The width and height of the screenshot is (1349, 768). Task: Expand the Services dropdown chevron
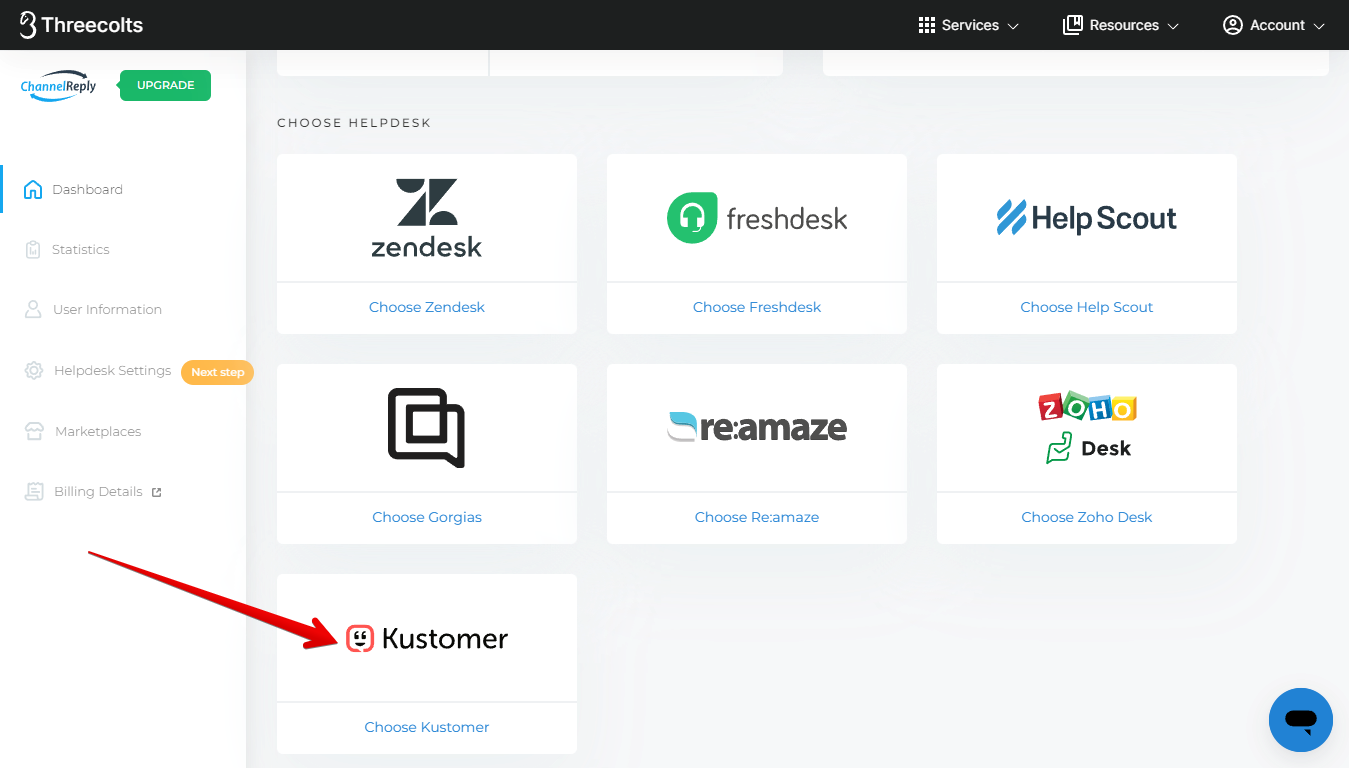point(1013,26)
